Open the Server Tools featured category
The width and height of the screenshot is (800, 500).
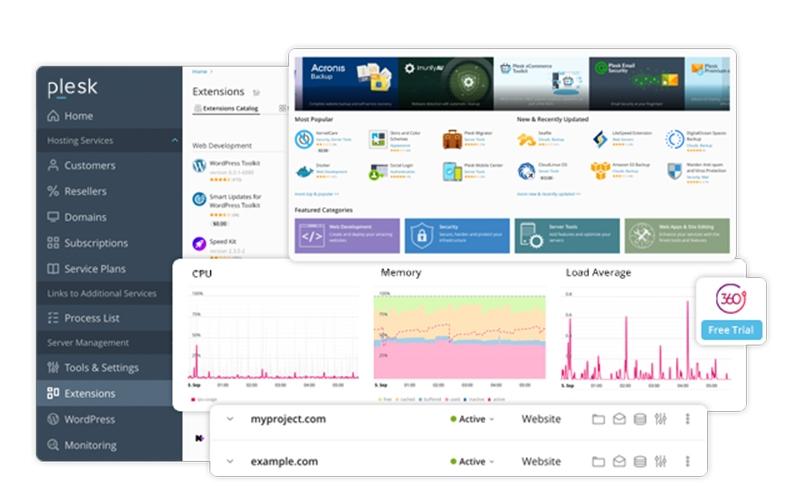[567, 236]
